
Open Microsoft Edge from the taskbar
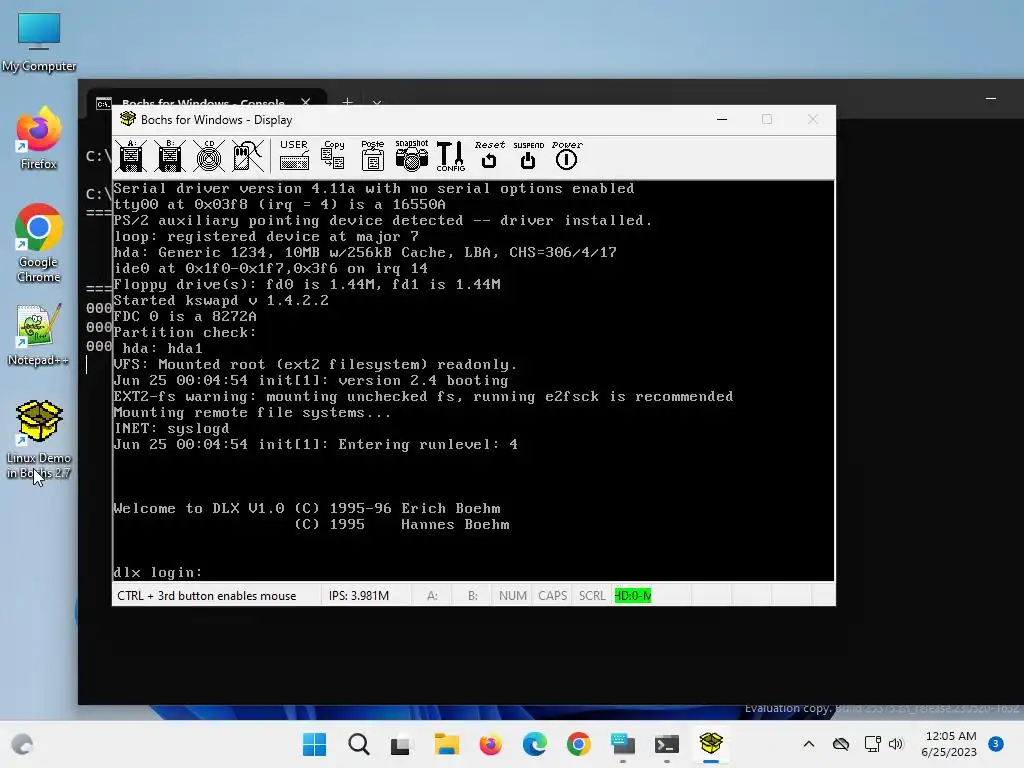pyautogui.click(x=534, y=744)
